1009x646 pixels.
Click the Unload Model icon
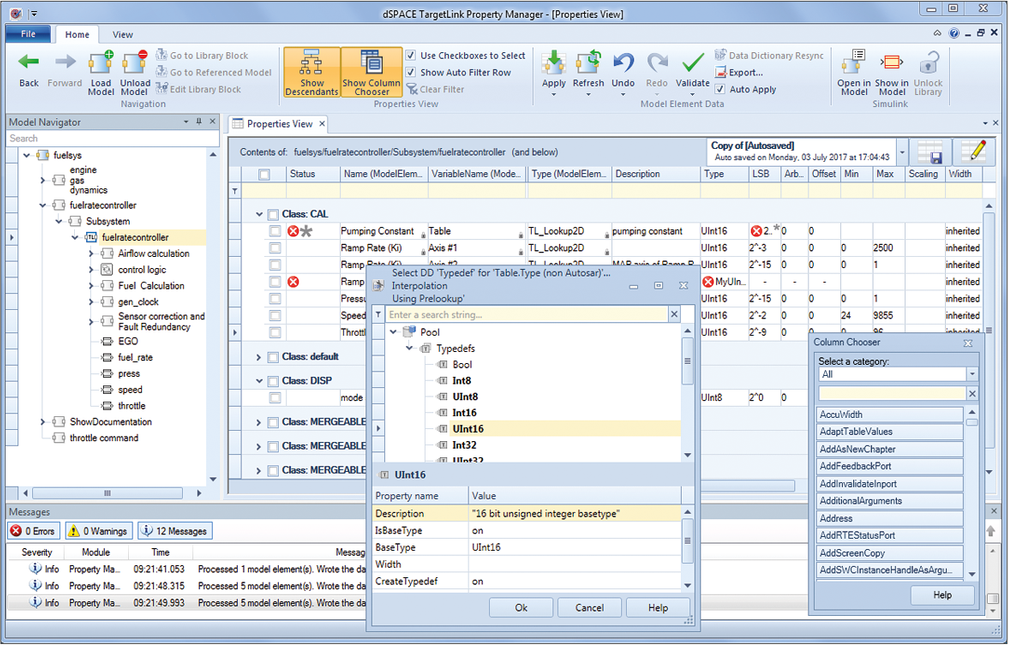(134, 62)
